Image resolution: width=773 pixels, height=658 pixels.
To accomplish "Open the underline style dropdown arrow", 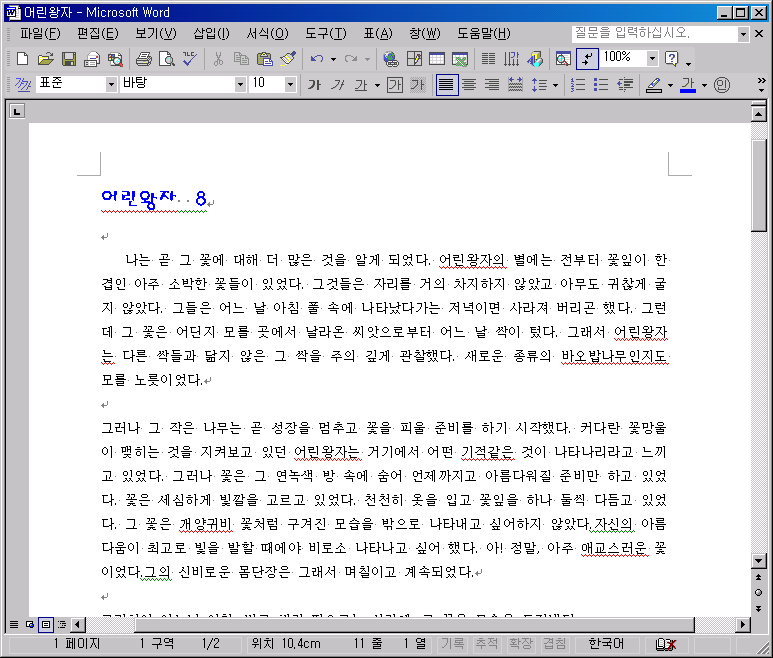I will 377,85.
